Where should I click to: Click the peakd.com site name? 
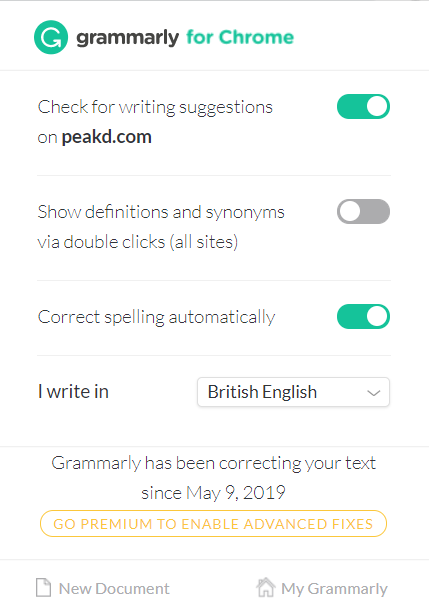(107, 137)
